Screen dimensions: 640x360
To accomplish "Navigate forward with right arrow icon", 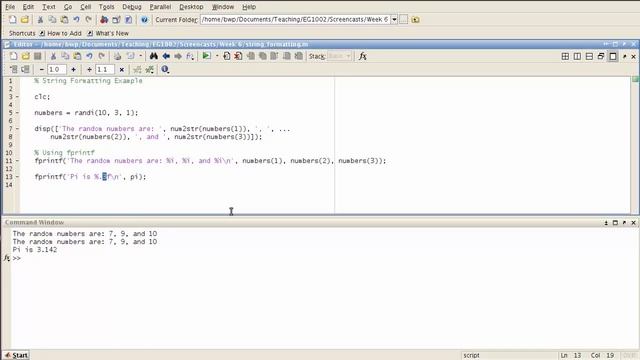I will coord(178,56).
